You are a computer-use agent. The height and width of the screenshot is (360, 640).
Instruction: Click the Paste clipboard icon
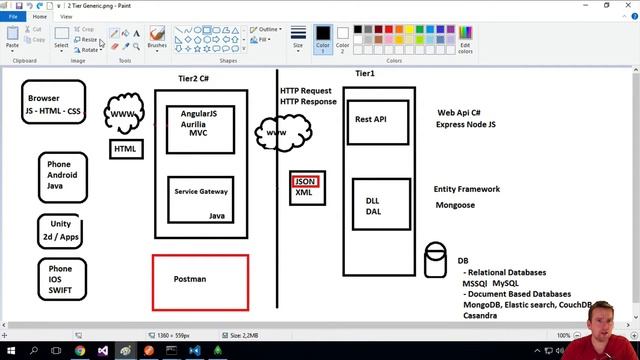click(12, 33)
